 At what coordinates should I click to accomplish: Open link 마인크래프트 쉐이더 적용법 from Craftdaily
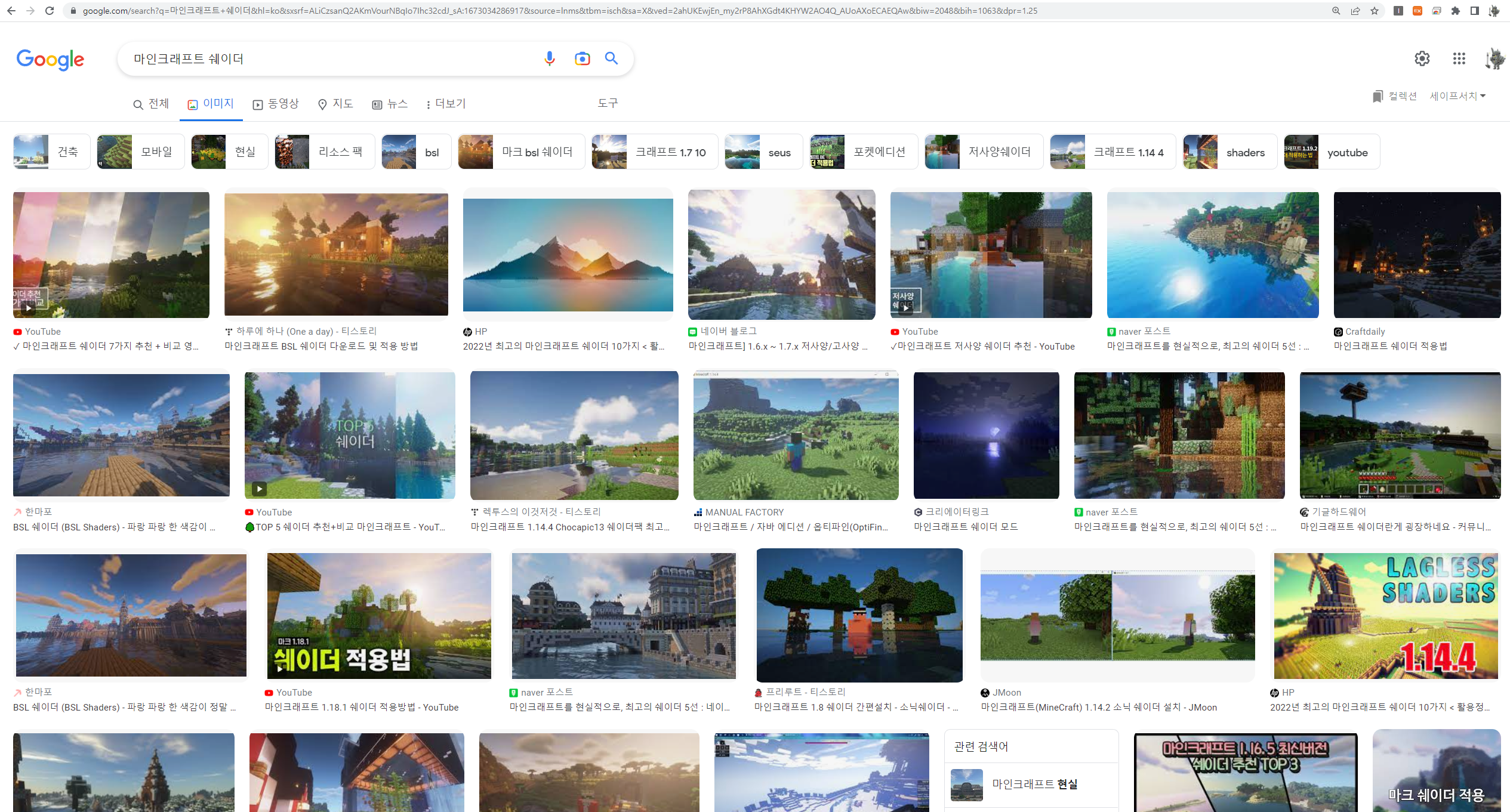1390,346
